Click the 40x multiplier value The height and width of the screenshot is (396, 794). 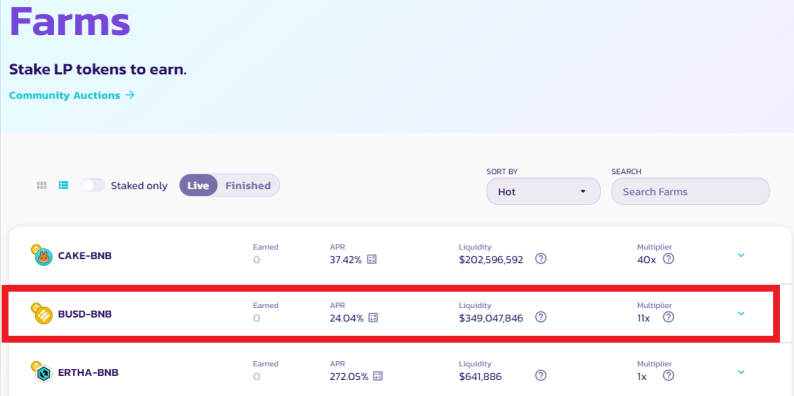pyautogui.click(x=647, y=260)
